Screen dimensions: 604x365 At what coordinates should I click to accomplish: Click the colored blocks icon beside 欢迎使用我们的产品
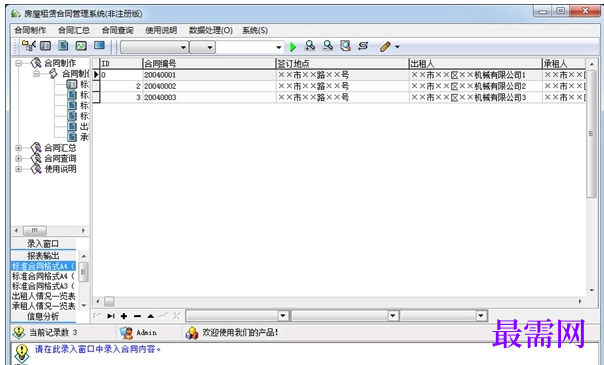click(x=192, y=333)
